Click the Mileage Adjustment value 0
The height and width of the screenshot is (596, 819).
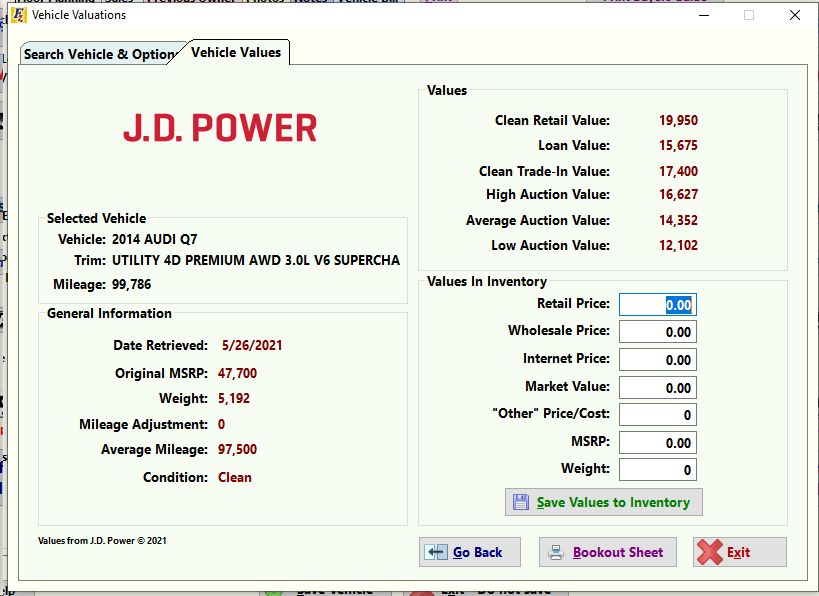pos(221,424)
